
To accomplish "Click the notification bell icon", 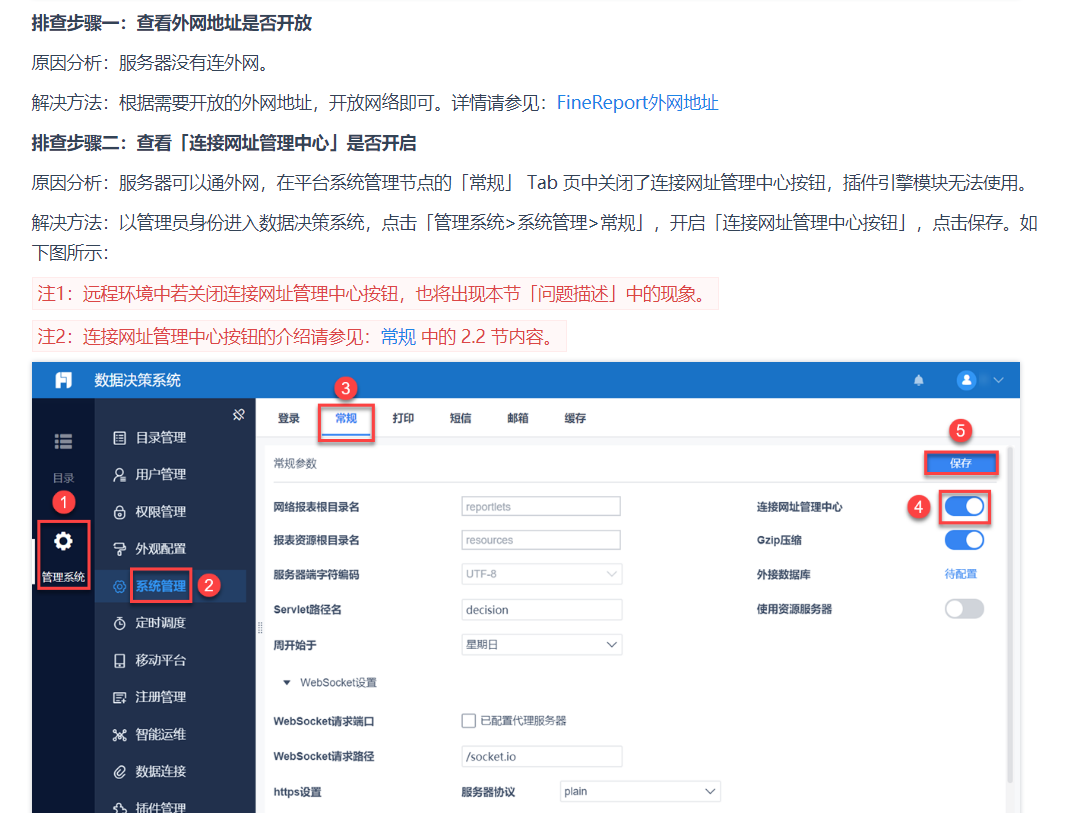I will [x=918, y=380].
